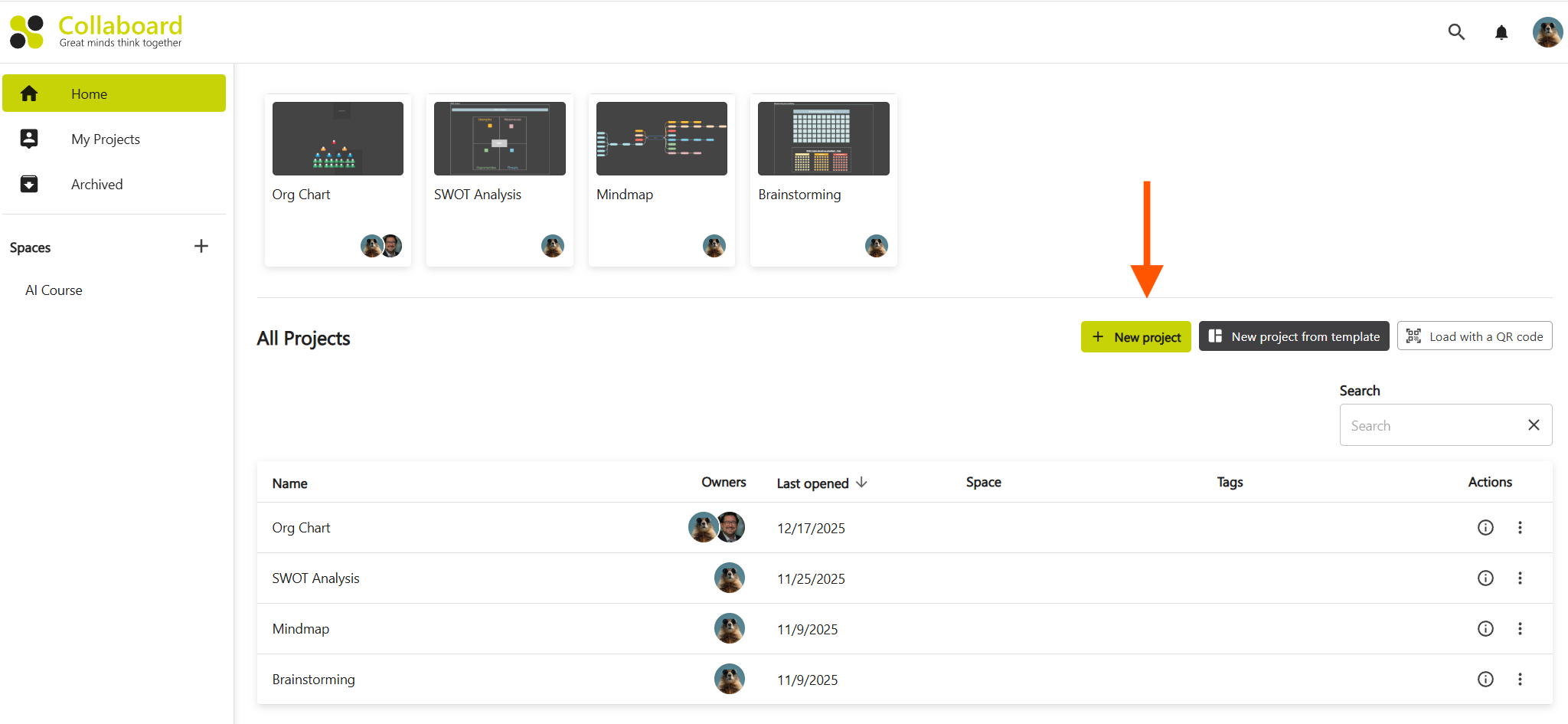Show info for Org Chart project

(x=1485, y=528)
